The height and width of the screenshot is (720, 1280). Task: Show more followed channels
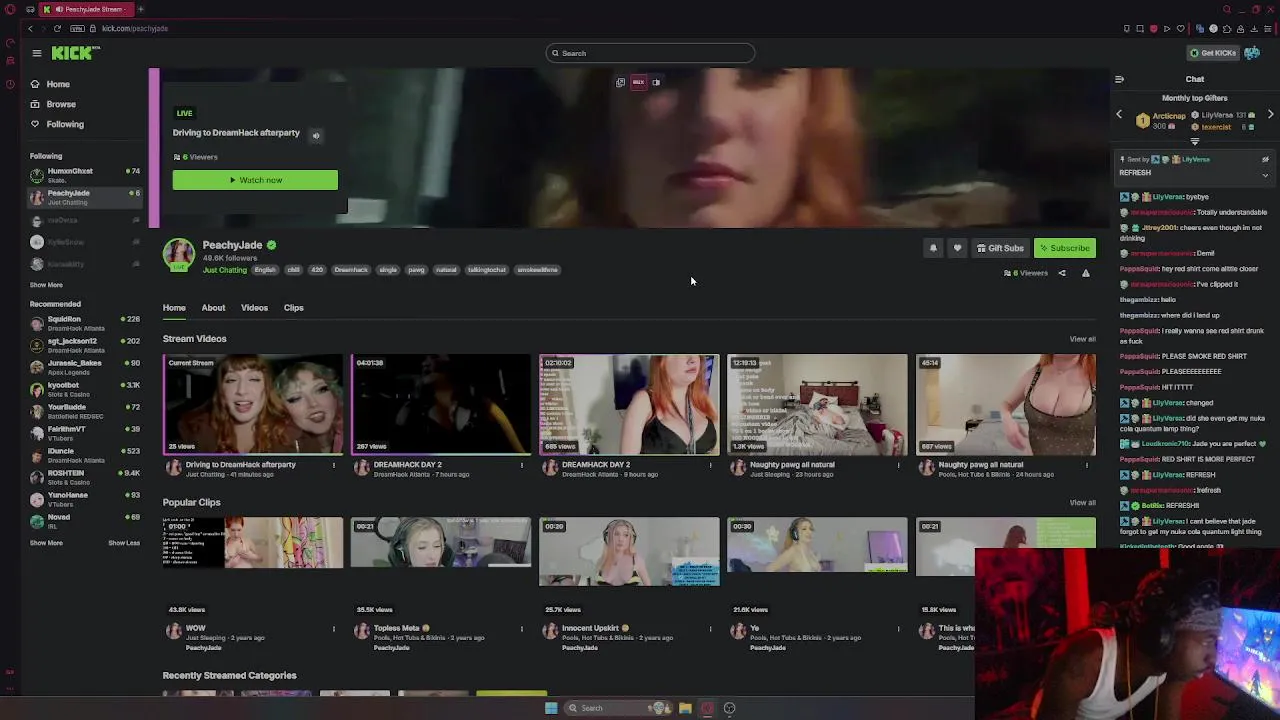point(46,285)
